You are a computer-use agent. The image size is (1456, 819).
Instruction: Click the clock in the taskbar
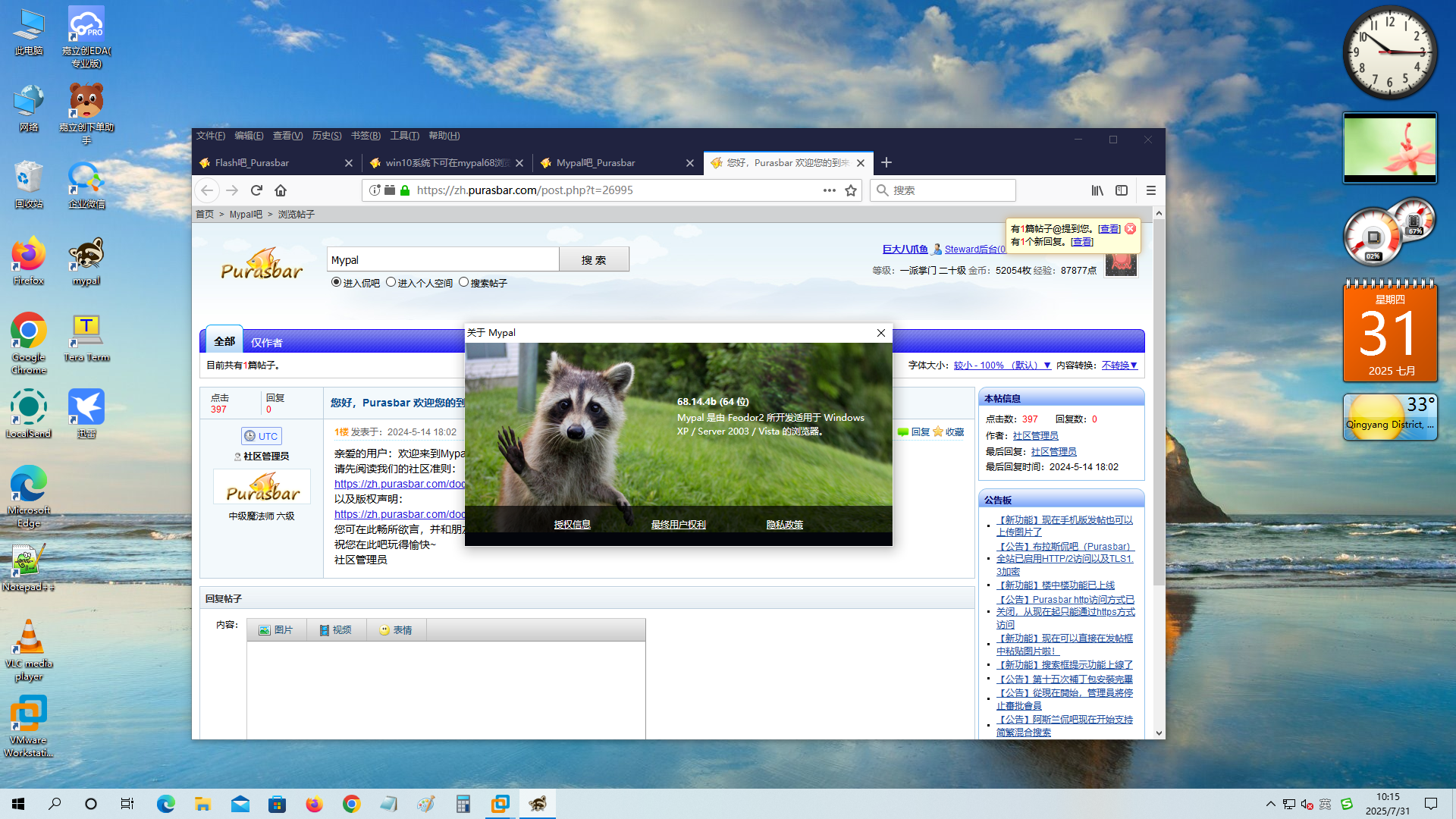pyautogui.click(x=1388, y=804)
